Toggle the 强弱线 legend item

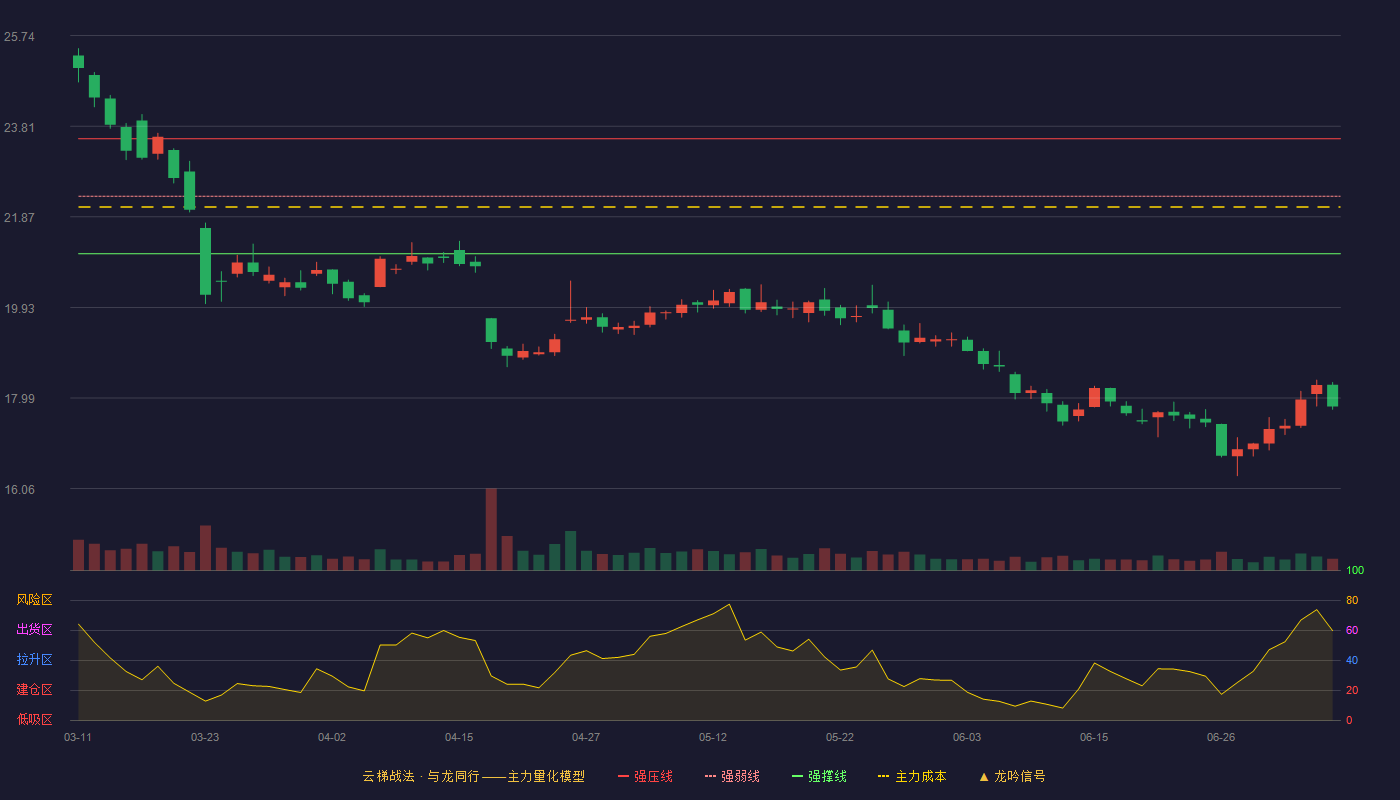click(x=732, y=776)
